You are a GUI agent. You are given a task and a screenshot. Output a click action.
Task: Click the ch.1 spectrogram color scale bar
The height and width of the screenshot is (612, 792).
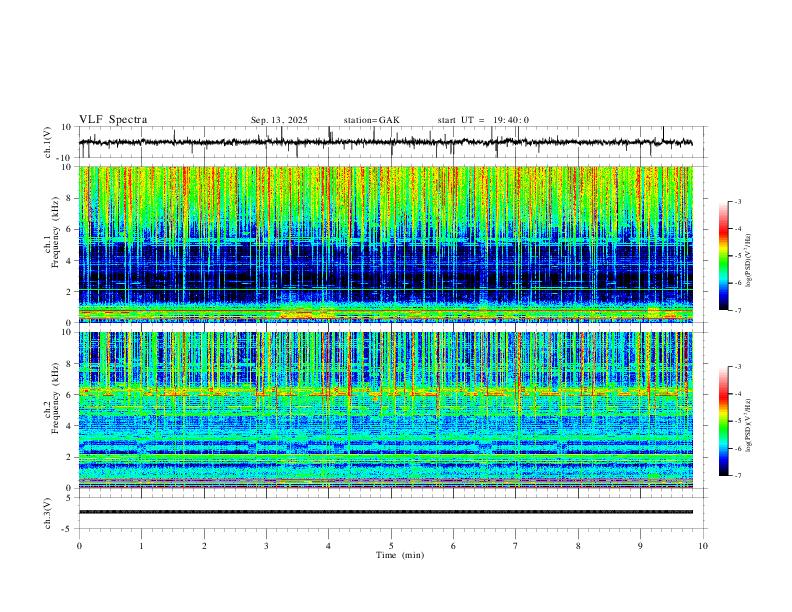pyautogui.click(x=723, y=256)
